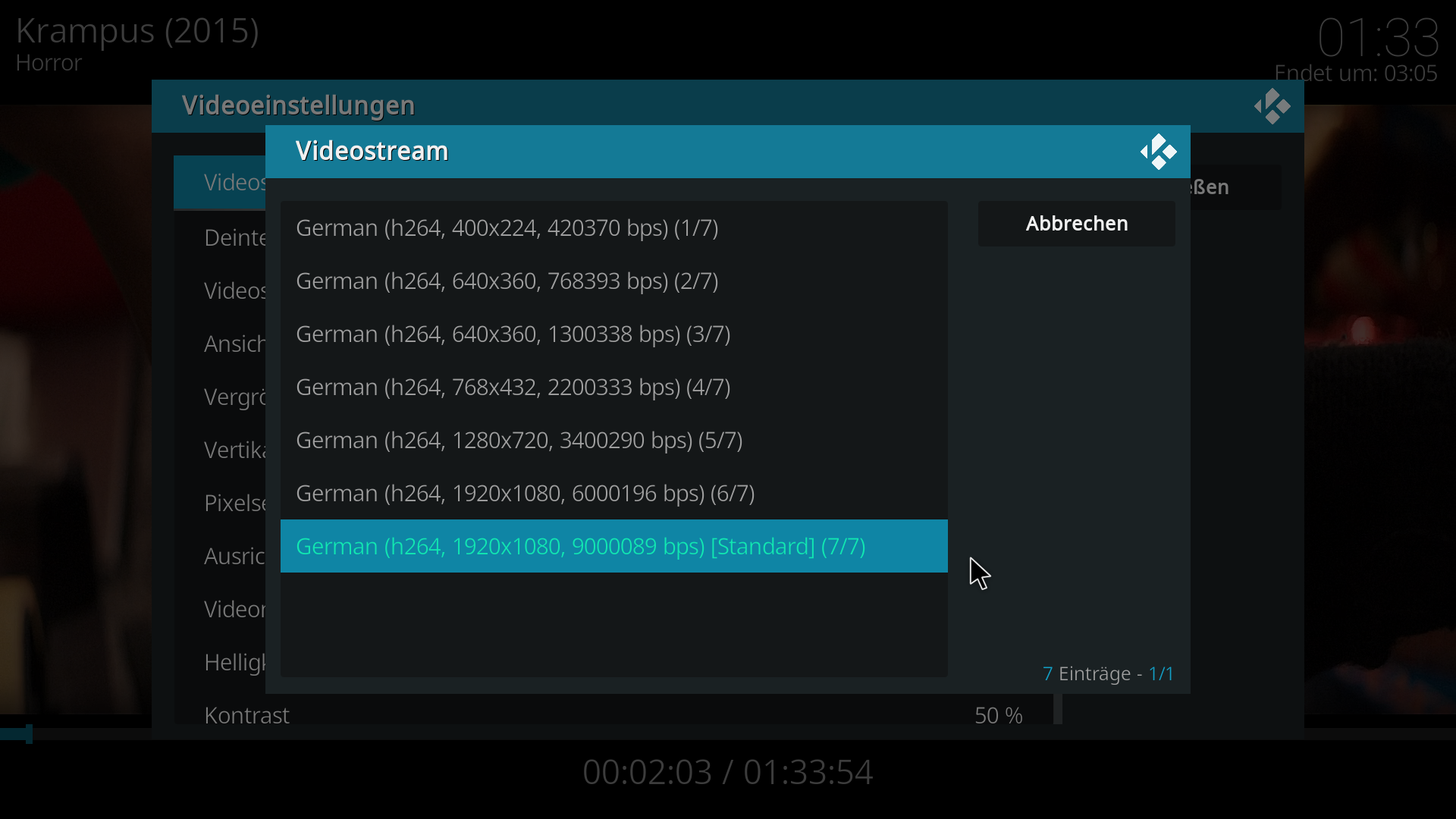The width and height of the screenshot is (1456, 819).
Task: Select the 640x360 768393 bps stream (2/7)
Action: (x=614, y=281)
